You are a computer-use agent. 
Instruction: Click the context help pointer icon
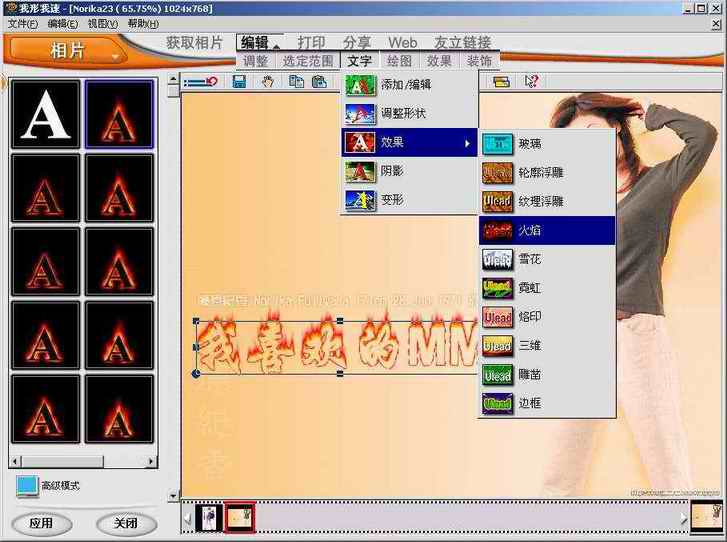click(531, 81)
